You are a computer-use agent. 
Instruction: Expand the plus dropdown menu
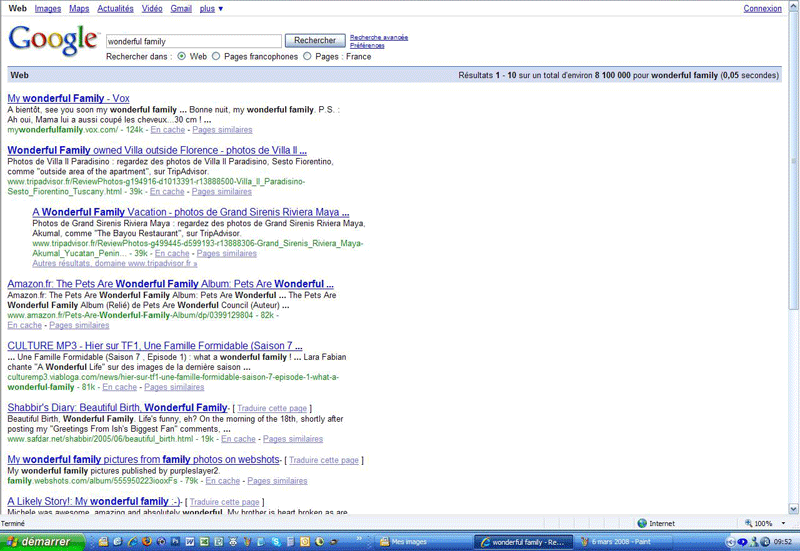click(211, 8)
